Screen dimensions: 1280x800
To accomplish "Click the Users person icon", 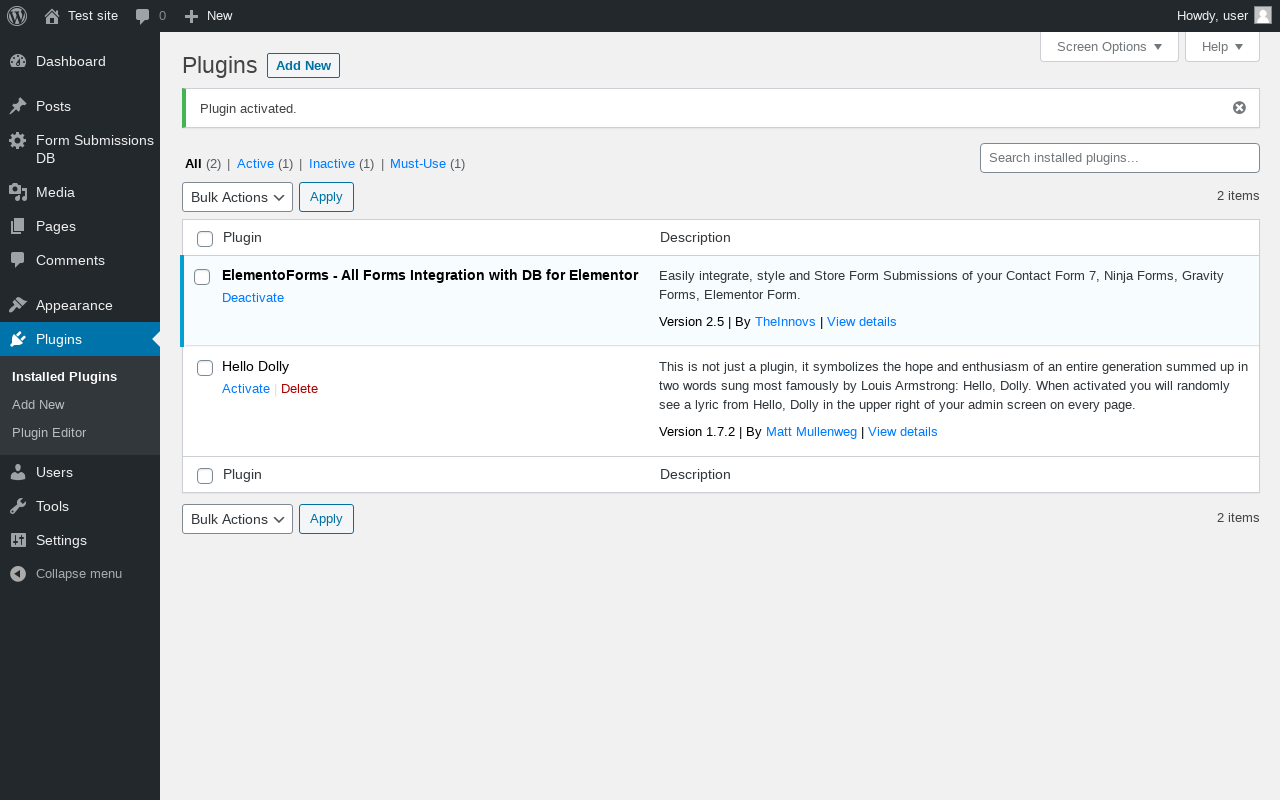I will 18,472.
